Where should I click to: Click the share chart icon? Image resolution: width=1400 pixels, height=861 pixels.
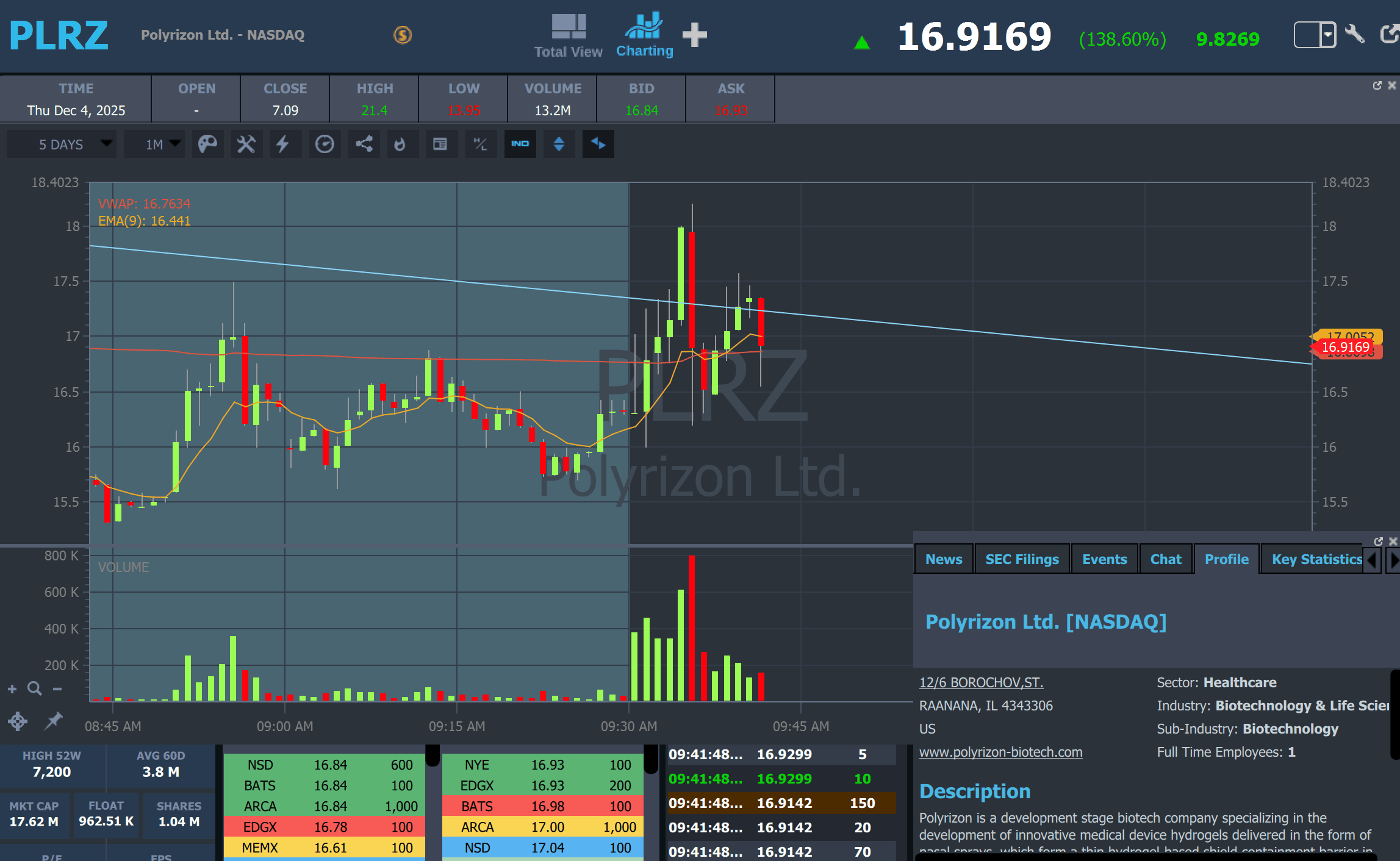pos(364,144)
